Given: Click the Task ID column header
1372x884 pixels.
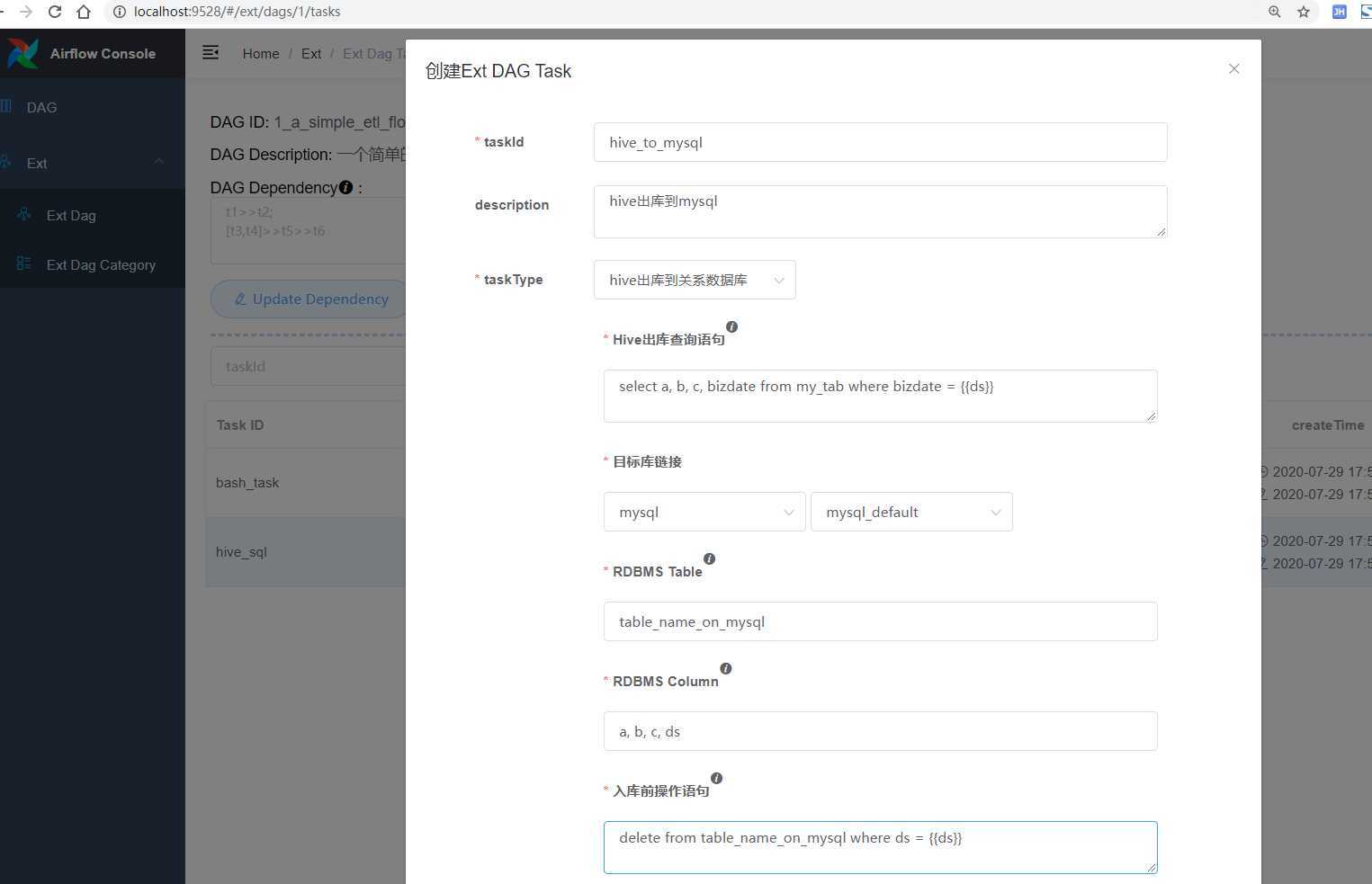Looking at the screenshot, I should [240, 424].
